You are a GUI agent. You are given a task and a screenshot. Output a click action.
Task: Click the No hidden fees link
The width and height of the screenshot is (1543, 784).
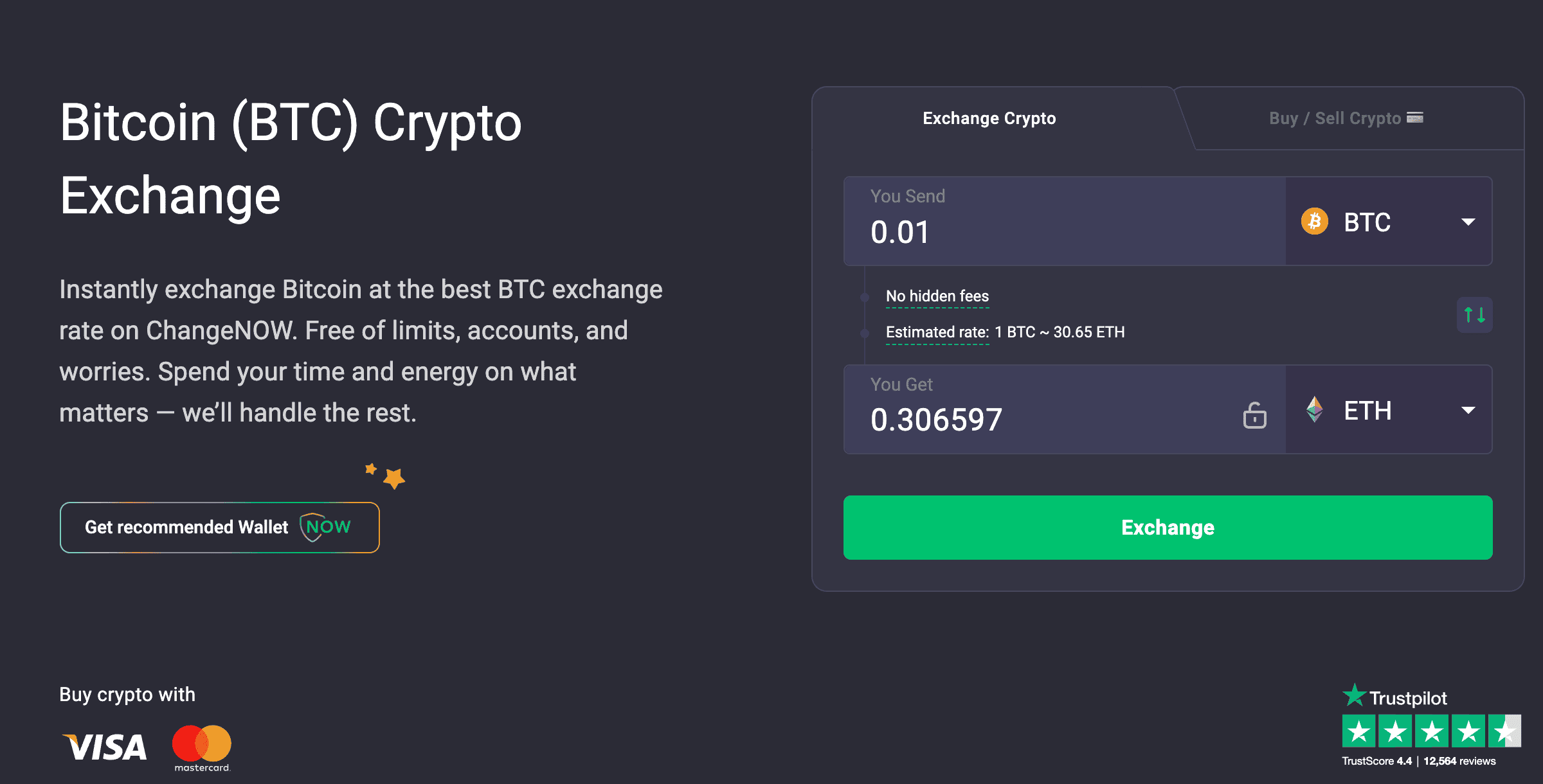pos(937,296)
